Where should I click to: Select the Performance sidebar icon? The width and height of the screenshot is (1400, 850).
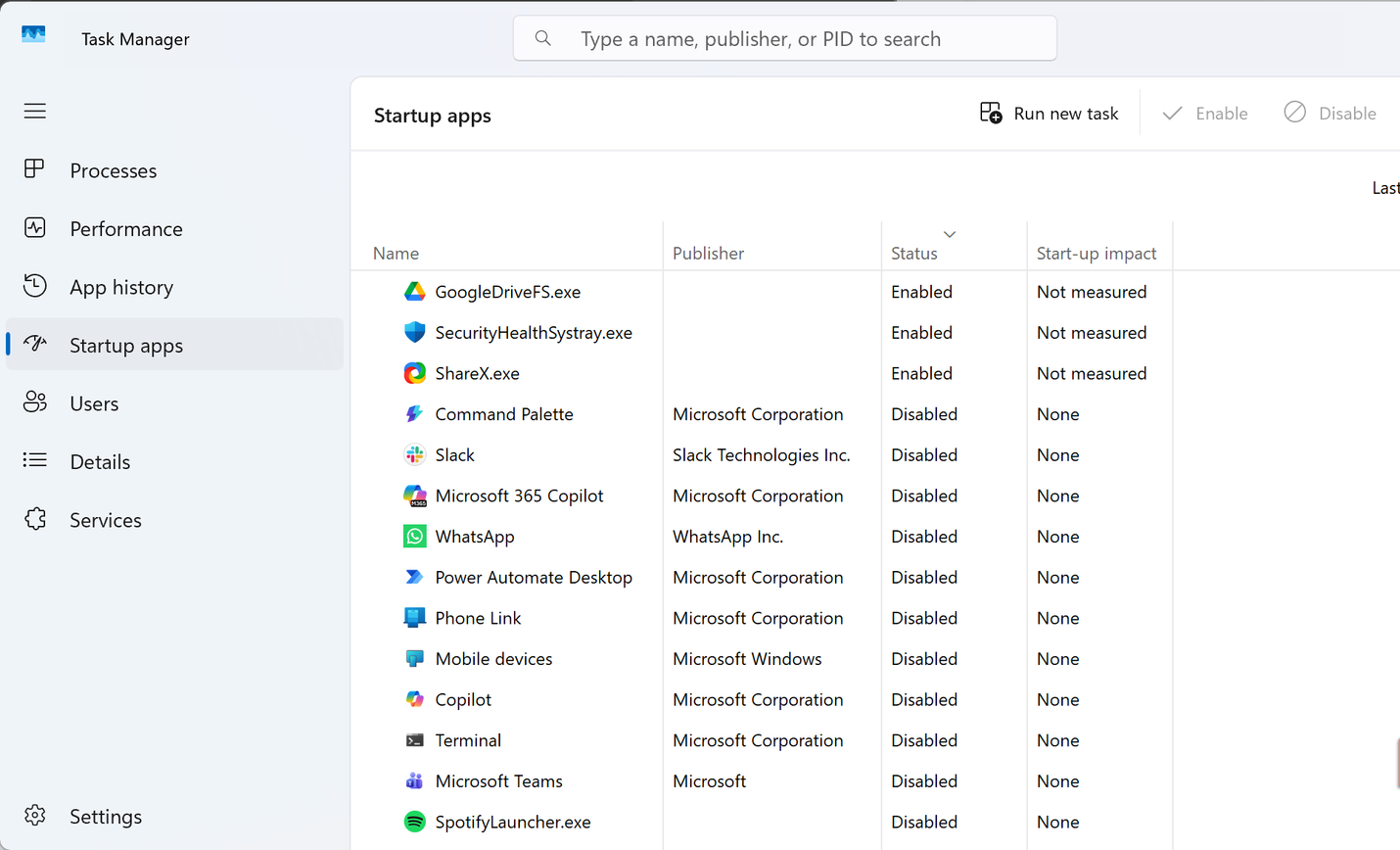[34, 228]
